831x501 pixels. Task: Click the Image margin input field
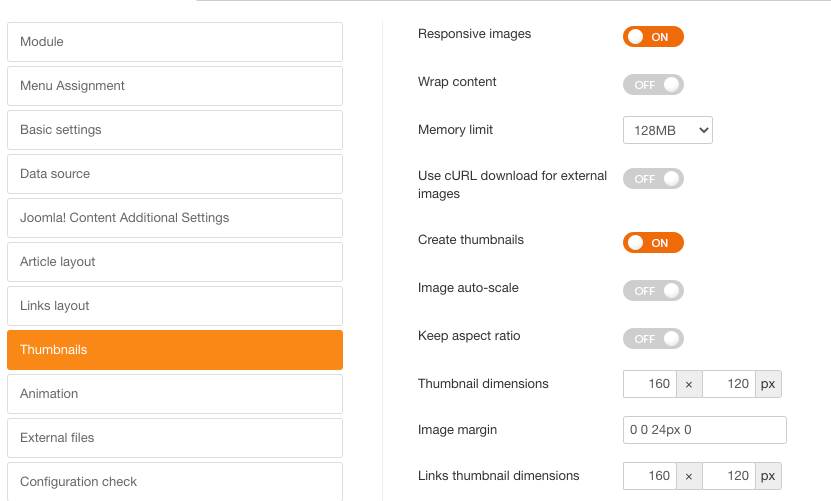point(704,430)
